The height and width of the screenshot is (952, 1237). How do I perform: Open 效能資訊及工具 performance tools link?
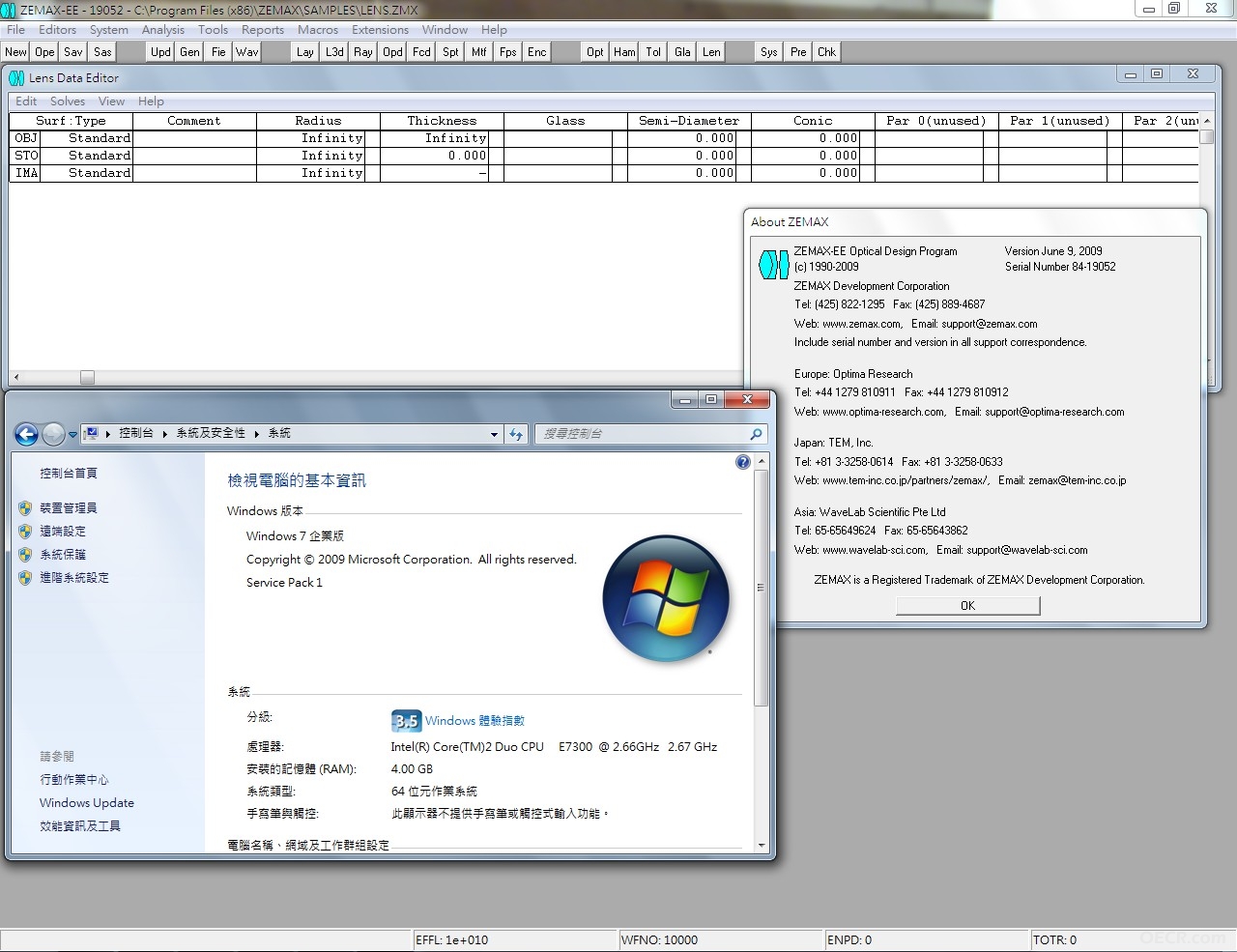click(80, 826)
